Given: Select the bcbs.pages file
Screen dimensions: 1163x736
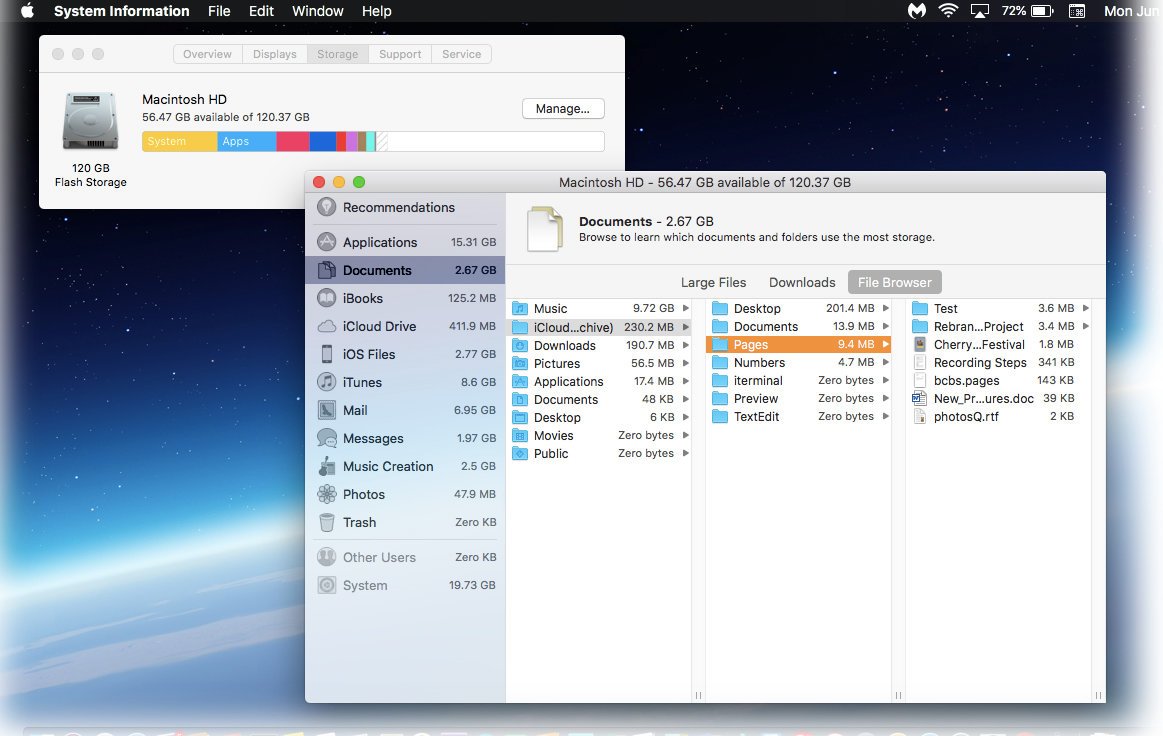Looking at the screenshot, I should (966, 381).
